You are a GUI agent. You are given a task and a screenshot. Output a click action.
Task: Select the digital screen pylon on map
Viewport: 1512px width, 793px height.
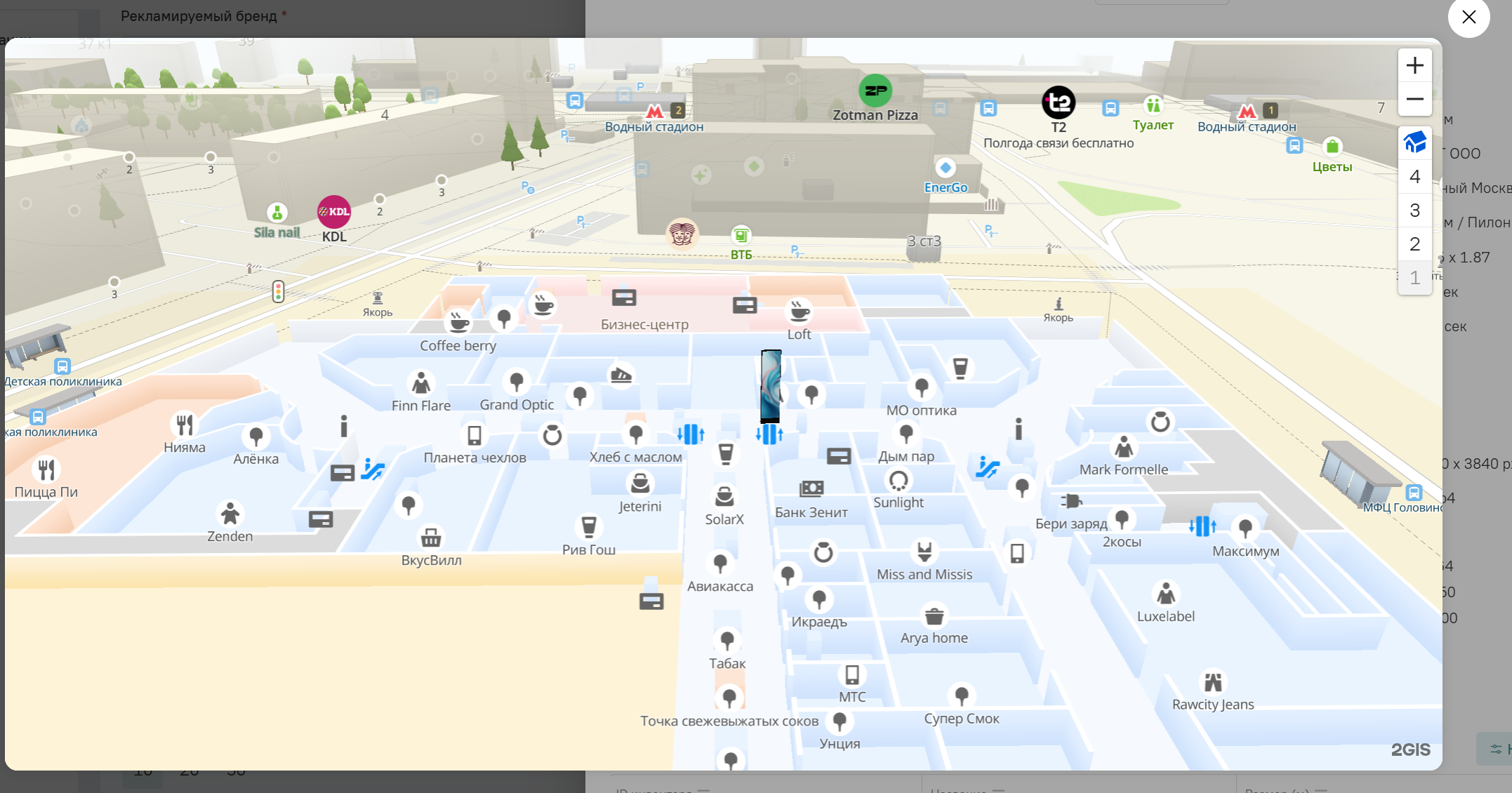pyautogui.click(x=771, y=386)
